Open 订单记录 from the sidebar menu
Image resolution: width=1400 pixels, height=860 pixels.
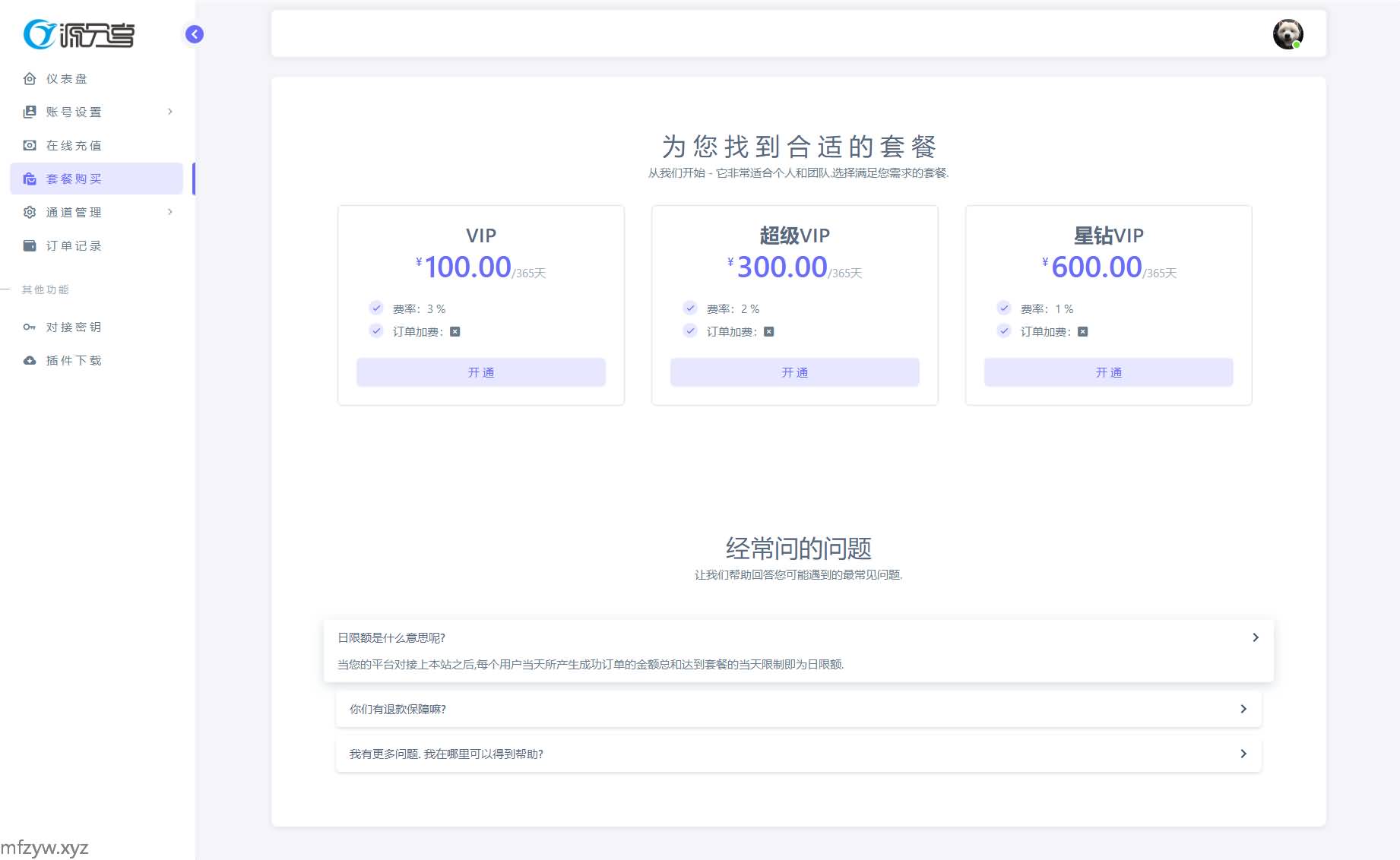[x=74, y=246]
